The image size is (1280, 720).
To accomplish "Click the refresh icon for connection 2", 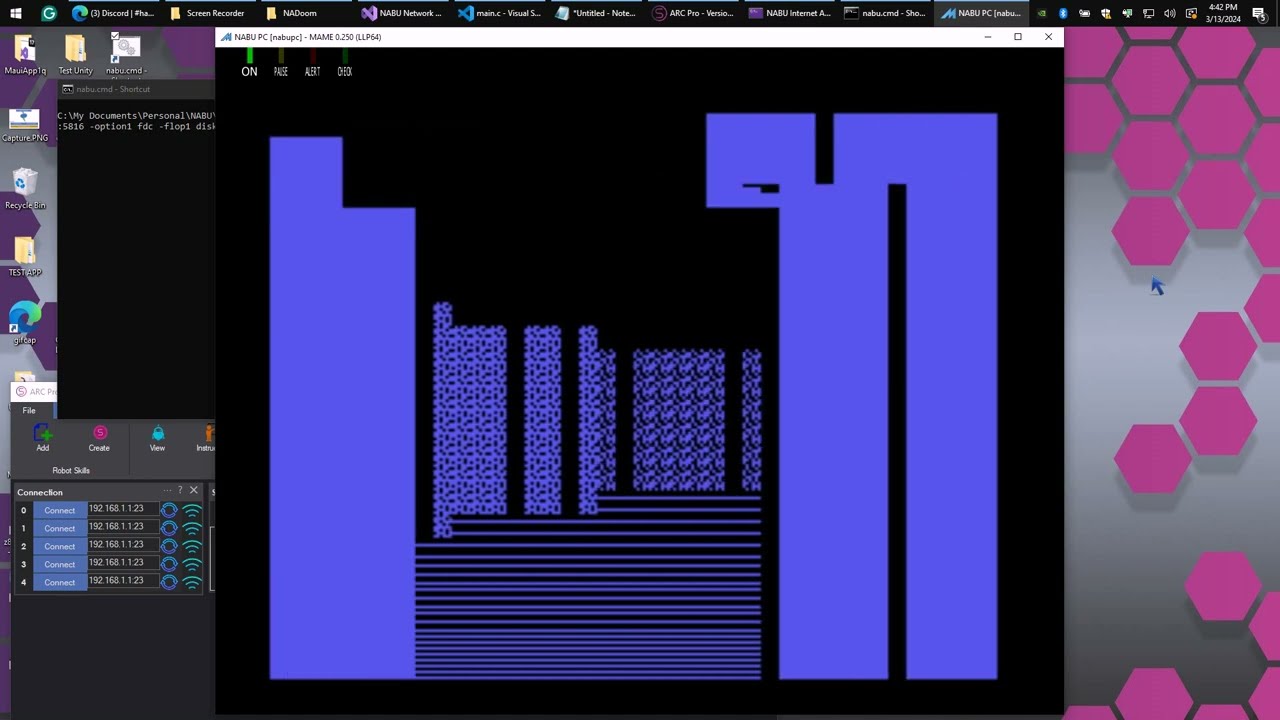I will coord(169,546).
